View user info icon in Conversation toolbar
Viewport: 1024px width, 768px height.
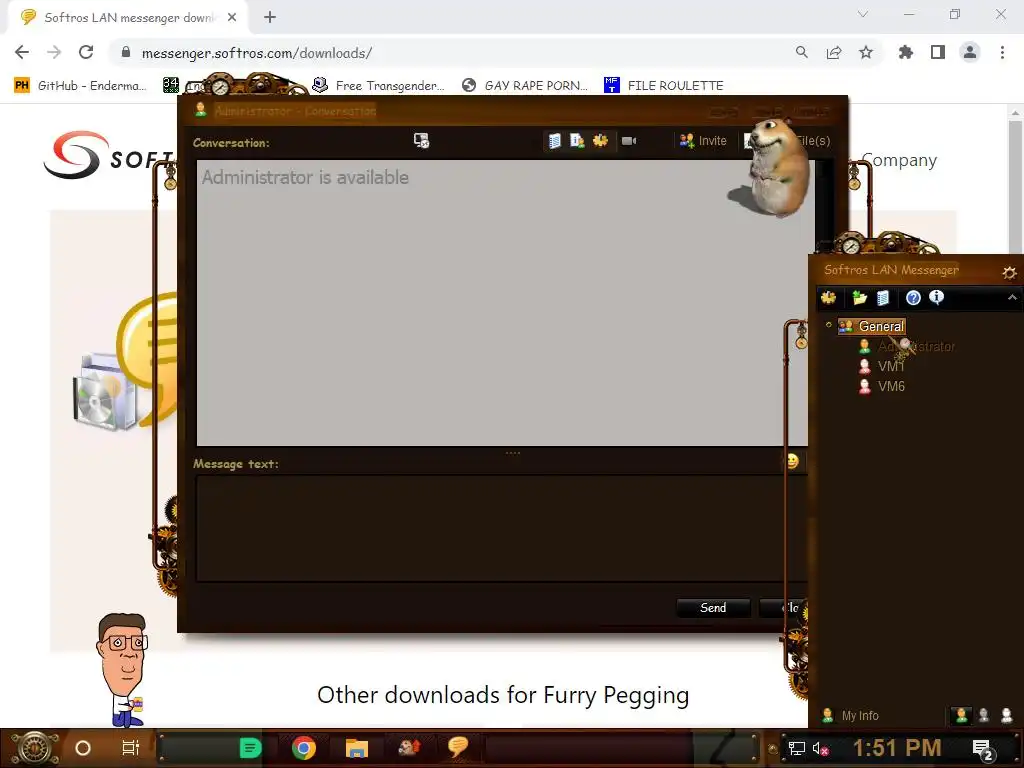(577, 141)
